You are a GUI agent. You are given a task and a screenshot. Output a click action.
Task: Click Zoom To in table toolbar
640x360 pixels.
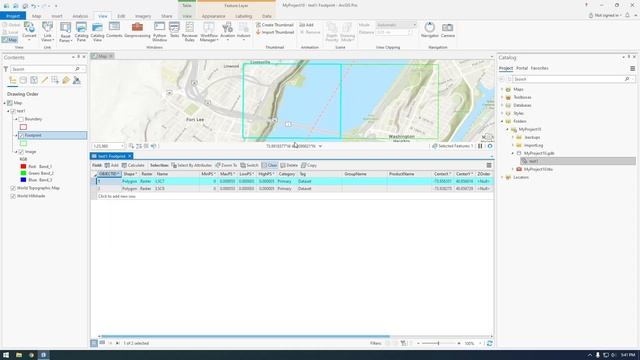point(226,165)
